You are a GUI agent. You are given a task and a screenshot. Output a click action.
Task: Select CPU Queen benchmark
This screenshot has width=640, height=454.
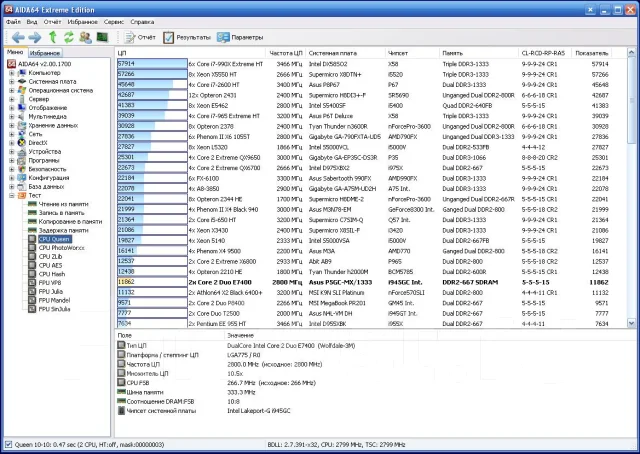tap(54, 239)
